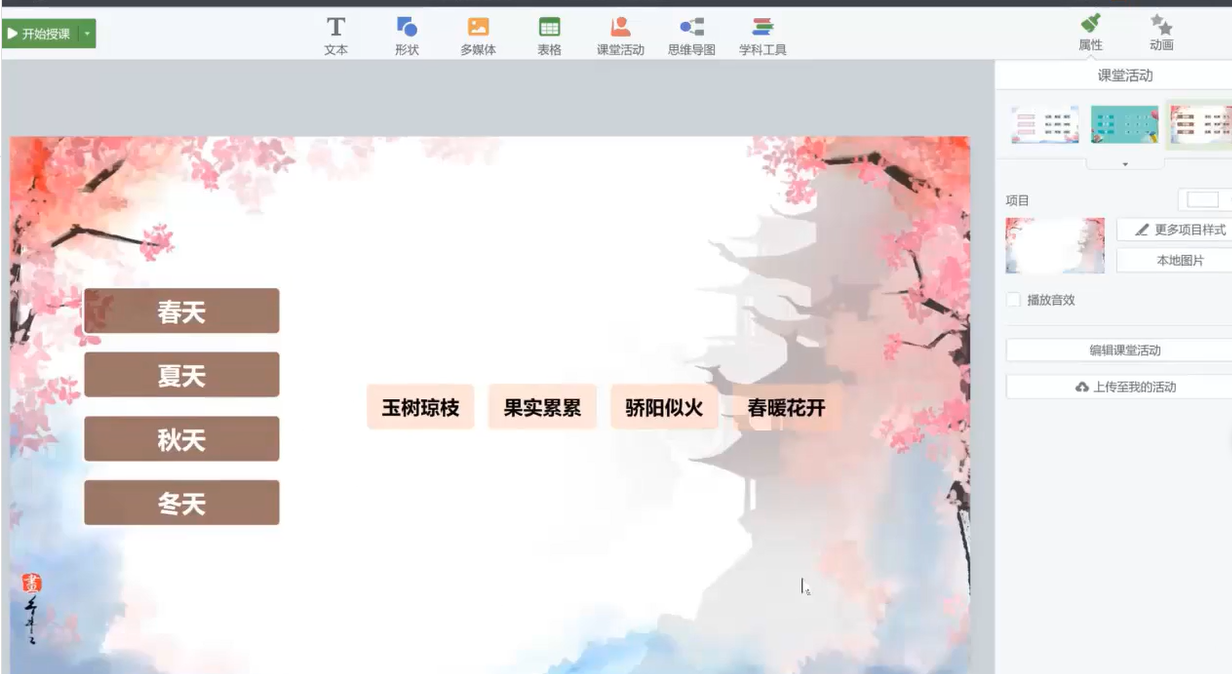
Task: Select the 骄阳似火 item card
Action: point(664,407)
